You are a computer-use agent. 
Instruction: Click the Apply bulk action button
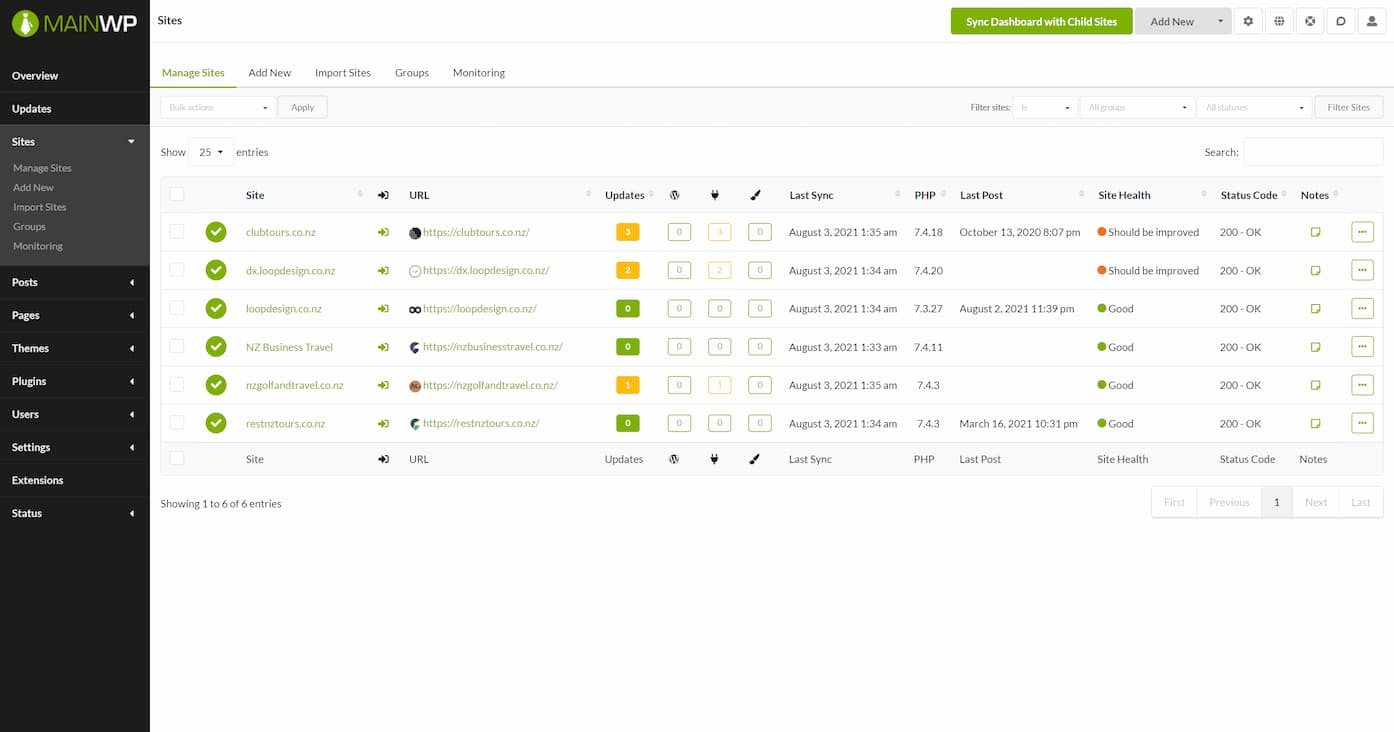coord(303,107)
